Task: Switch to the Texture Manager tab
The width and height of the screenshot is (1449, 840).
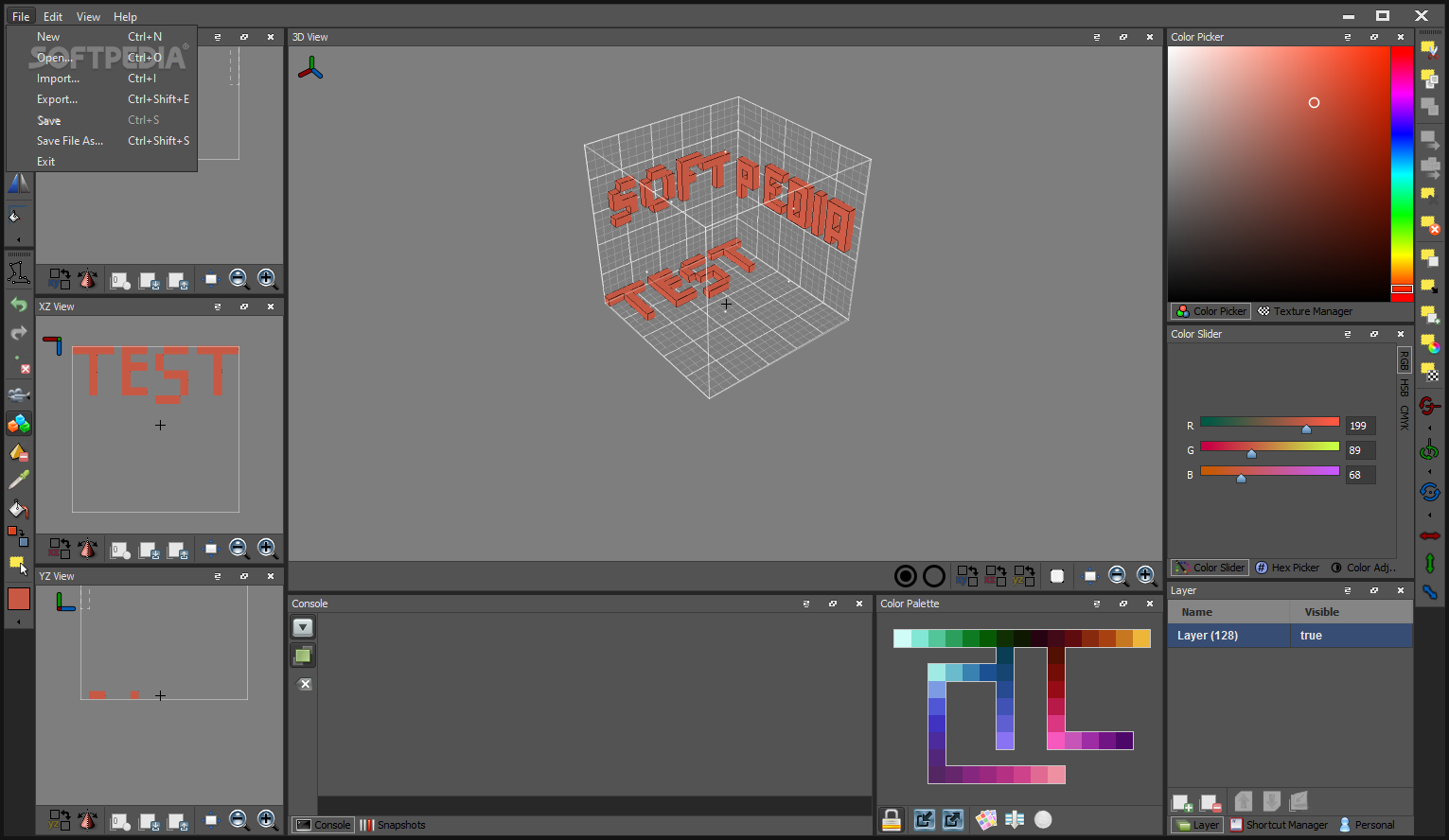Action: point(1305,311)
